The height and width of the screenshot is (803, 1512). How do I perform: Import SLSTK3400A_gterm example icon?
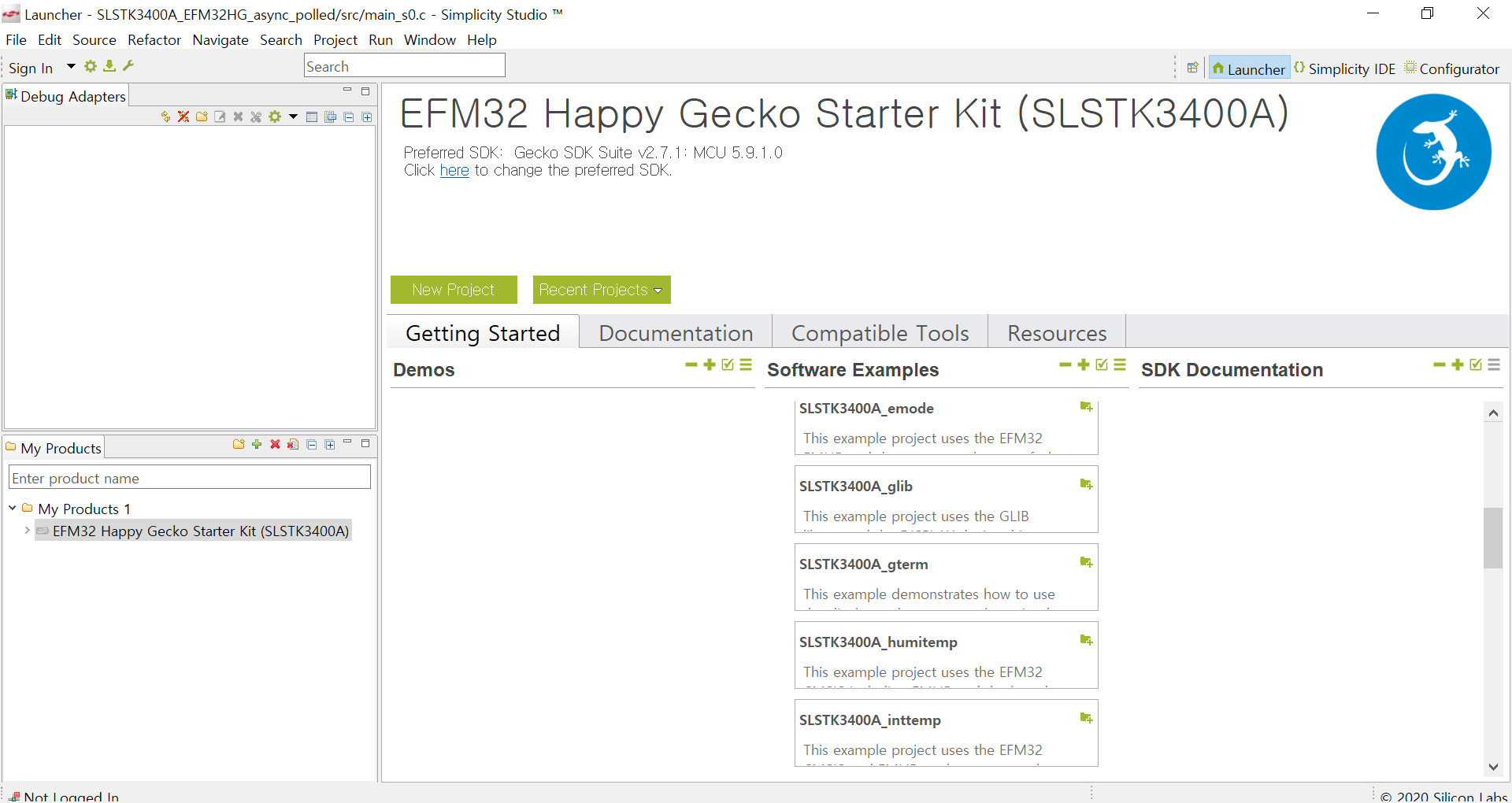pyautogui.click(x=1086, y=563)
